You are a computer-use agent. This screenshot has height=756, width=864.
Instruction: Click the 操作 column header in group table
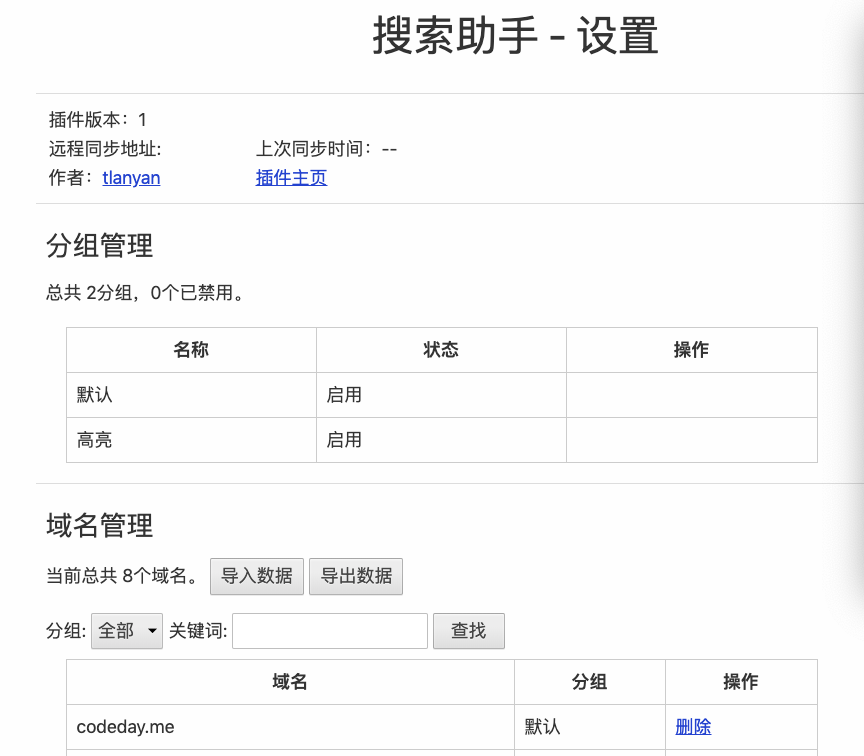point(691,350)
